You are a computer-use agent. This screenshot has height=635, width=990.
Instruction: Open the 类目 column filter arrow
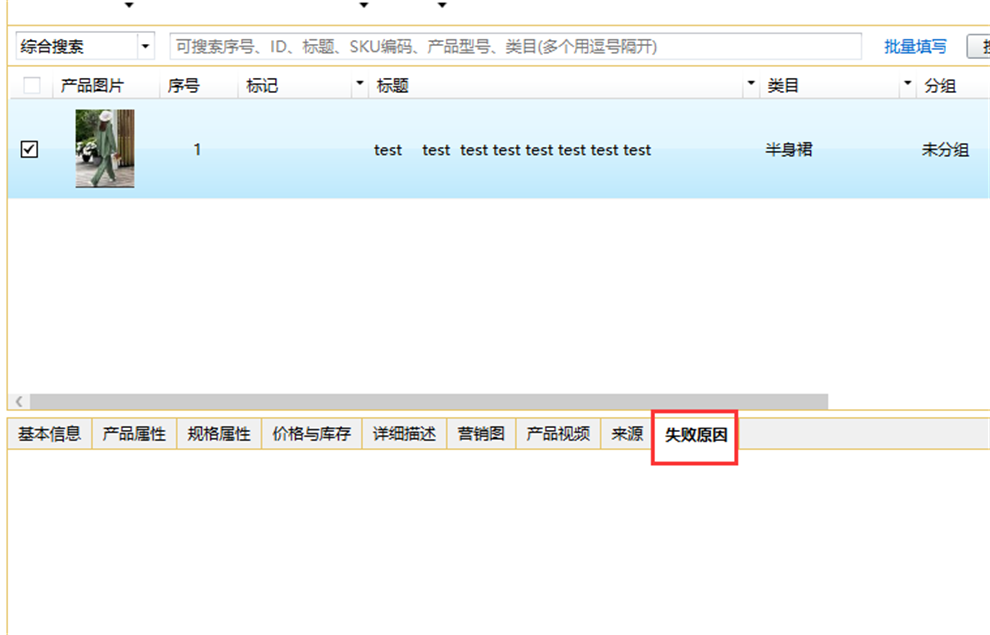907,83
